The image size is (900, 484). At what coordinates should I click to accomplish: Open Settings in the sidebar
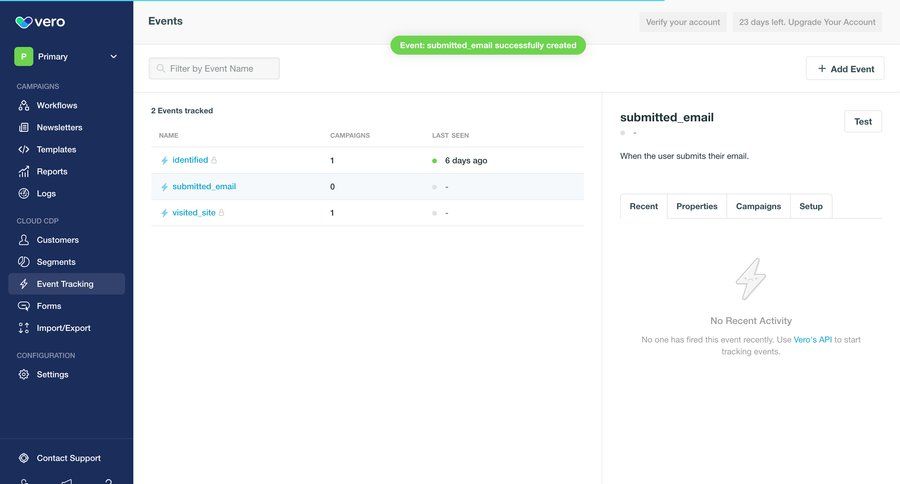[53, 374]
